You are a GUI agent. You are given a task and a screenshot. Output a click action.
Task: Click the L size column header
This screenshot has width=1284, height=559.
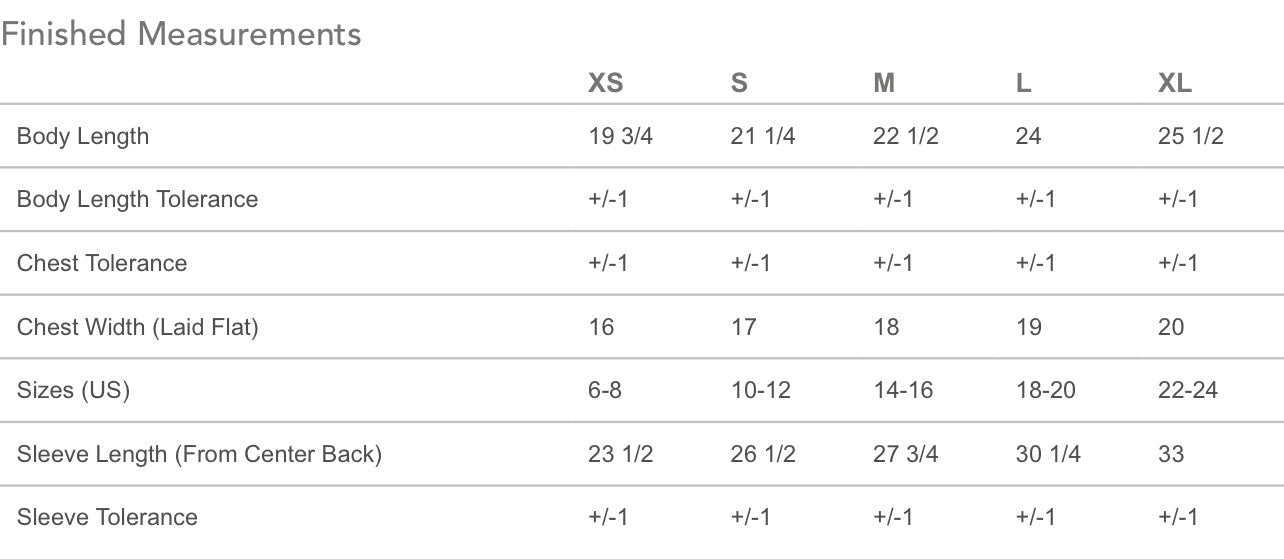coord(1023,83)
